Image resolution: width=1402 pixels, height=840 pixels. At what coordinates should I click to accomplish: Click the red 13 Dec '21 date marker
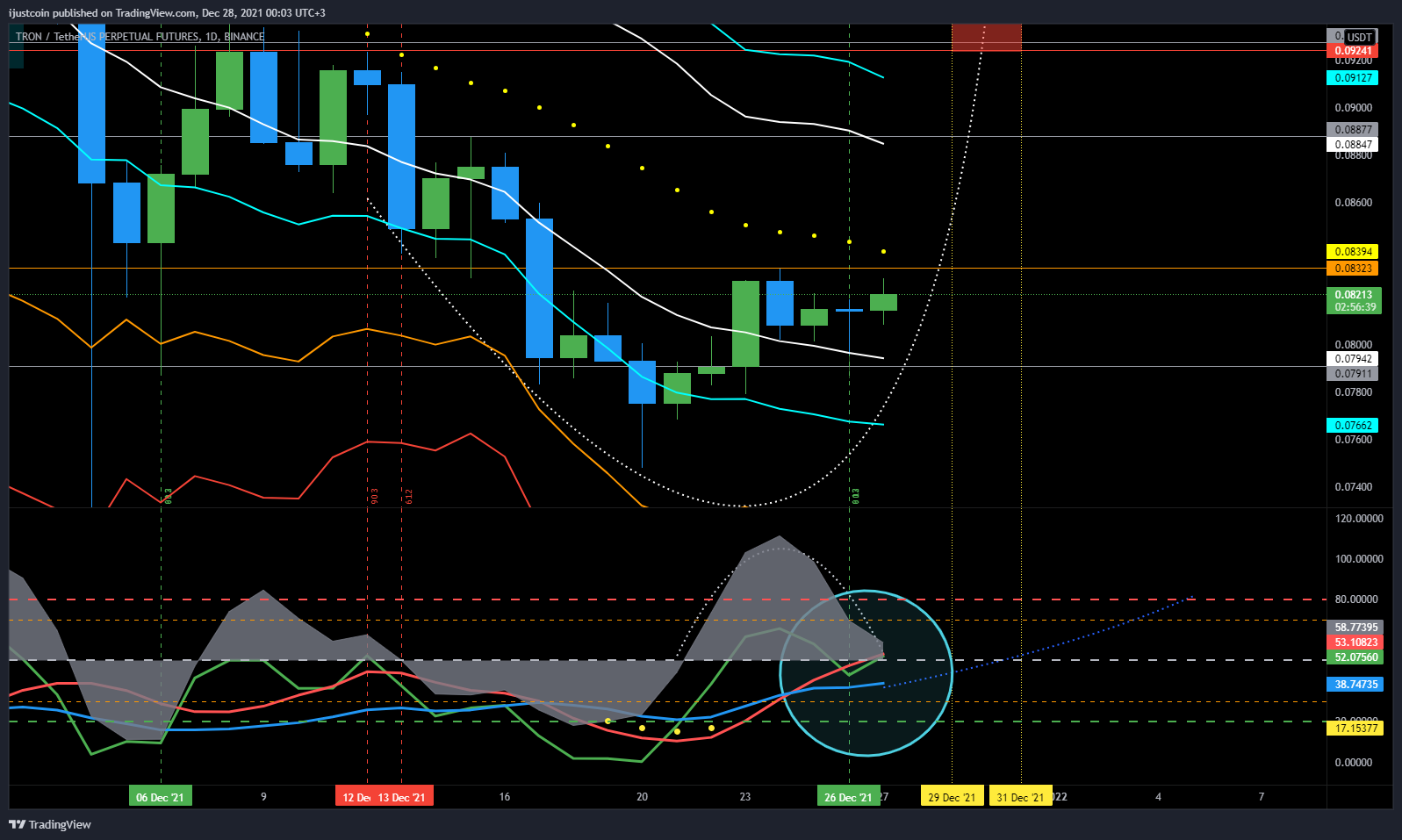(403, 797)
